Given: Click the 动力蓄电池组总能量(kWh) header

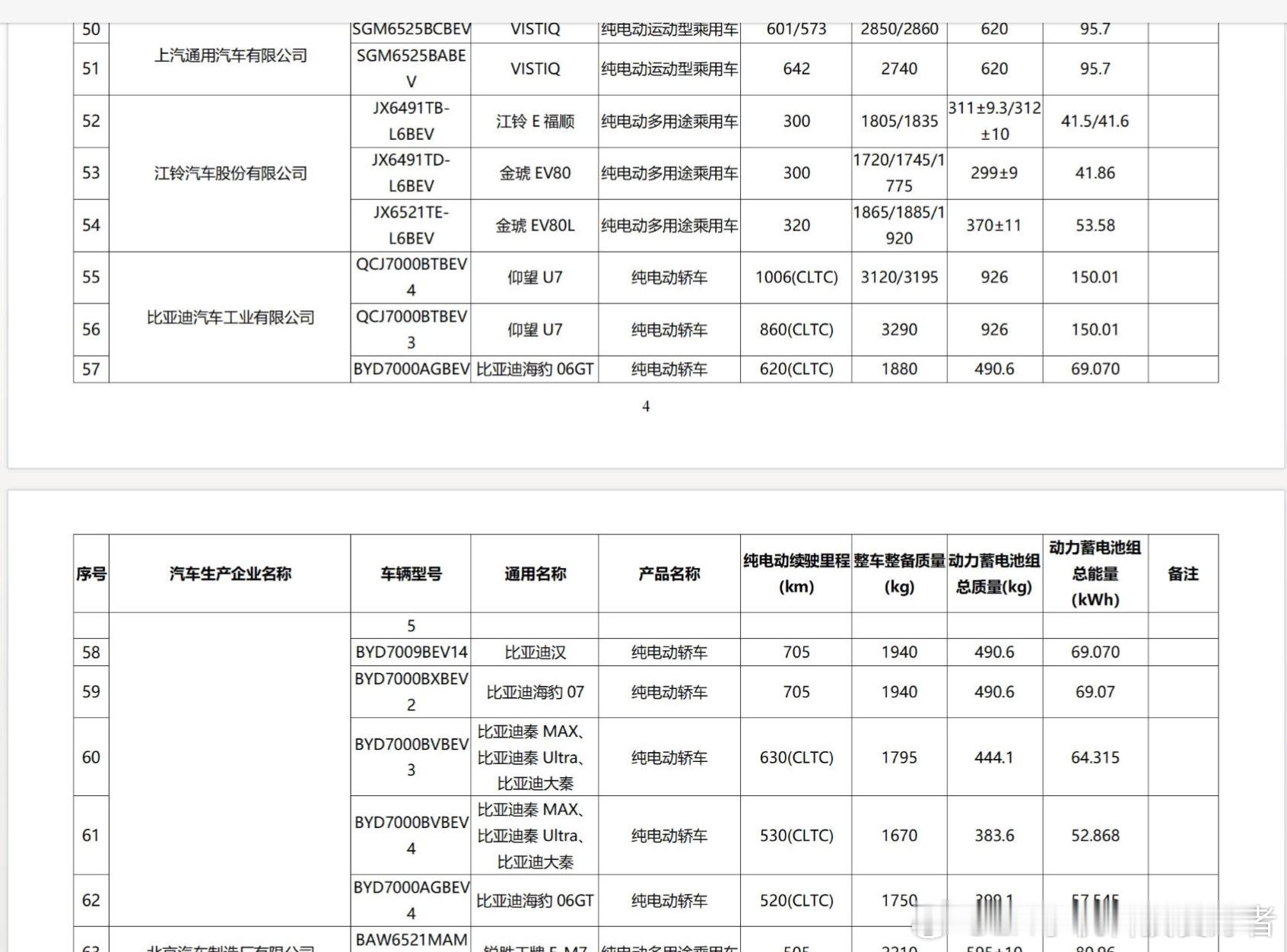Looking at the screenshot, I should tap(1095, 574).
